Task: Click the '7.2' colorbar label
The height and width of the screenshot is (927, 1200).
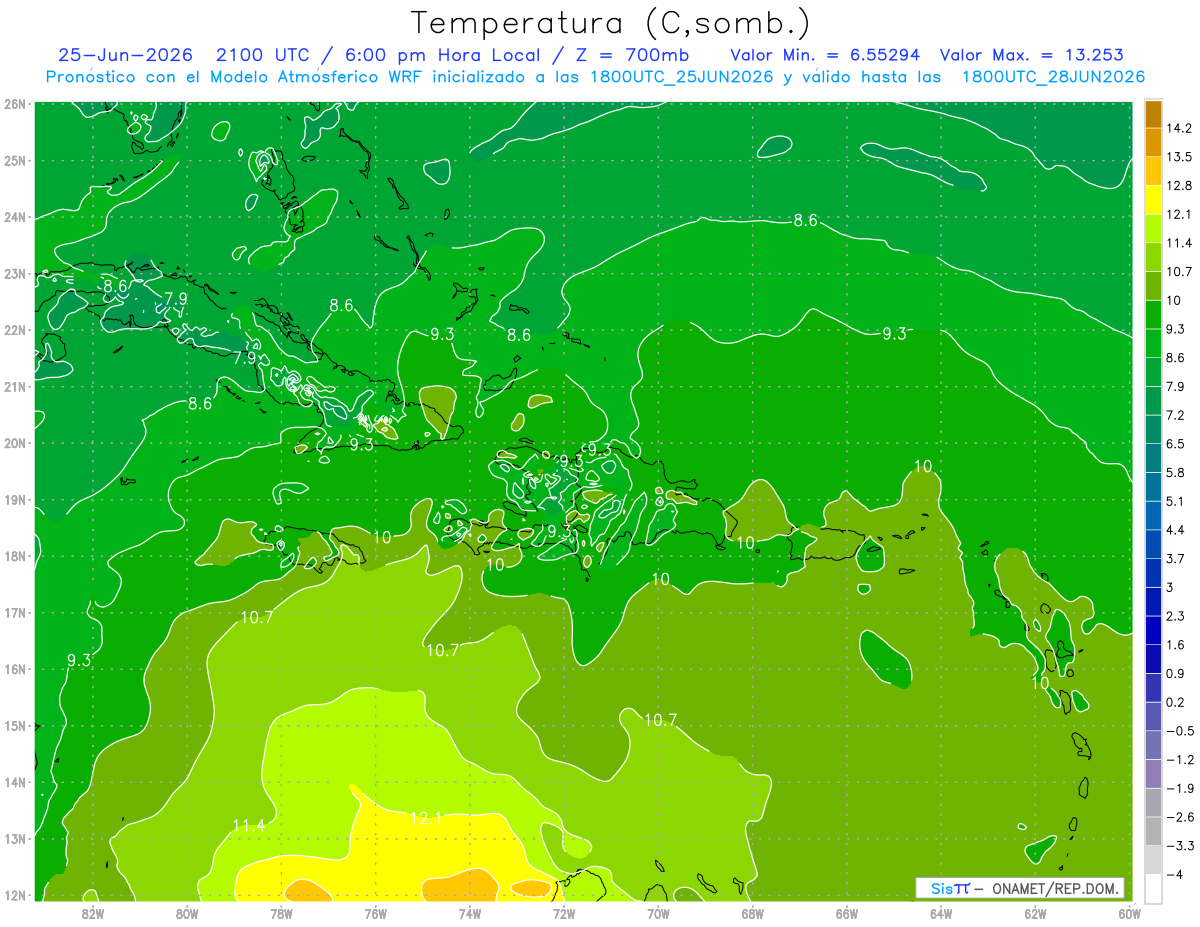Action: point(1176,415)
